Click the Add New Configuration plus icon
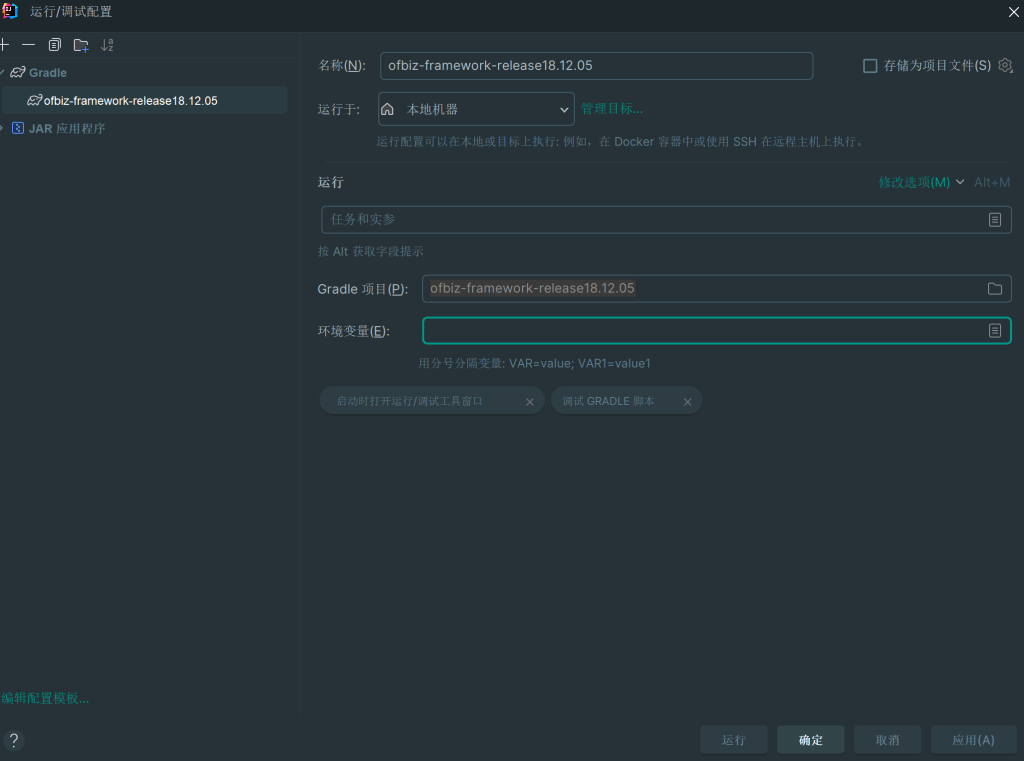 pos(4,44)
